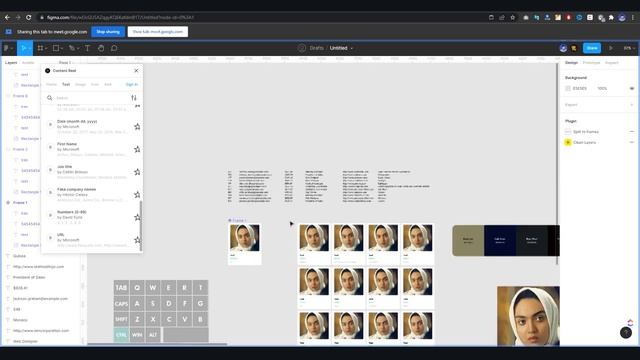Open the Inspect tab

click(x=611, y=63)
